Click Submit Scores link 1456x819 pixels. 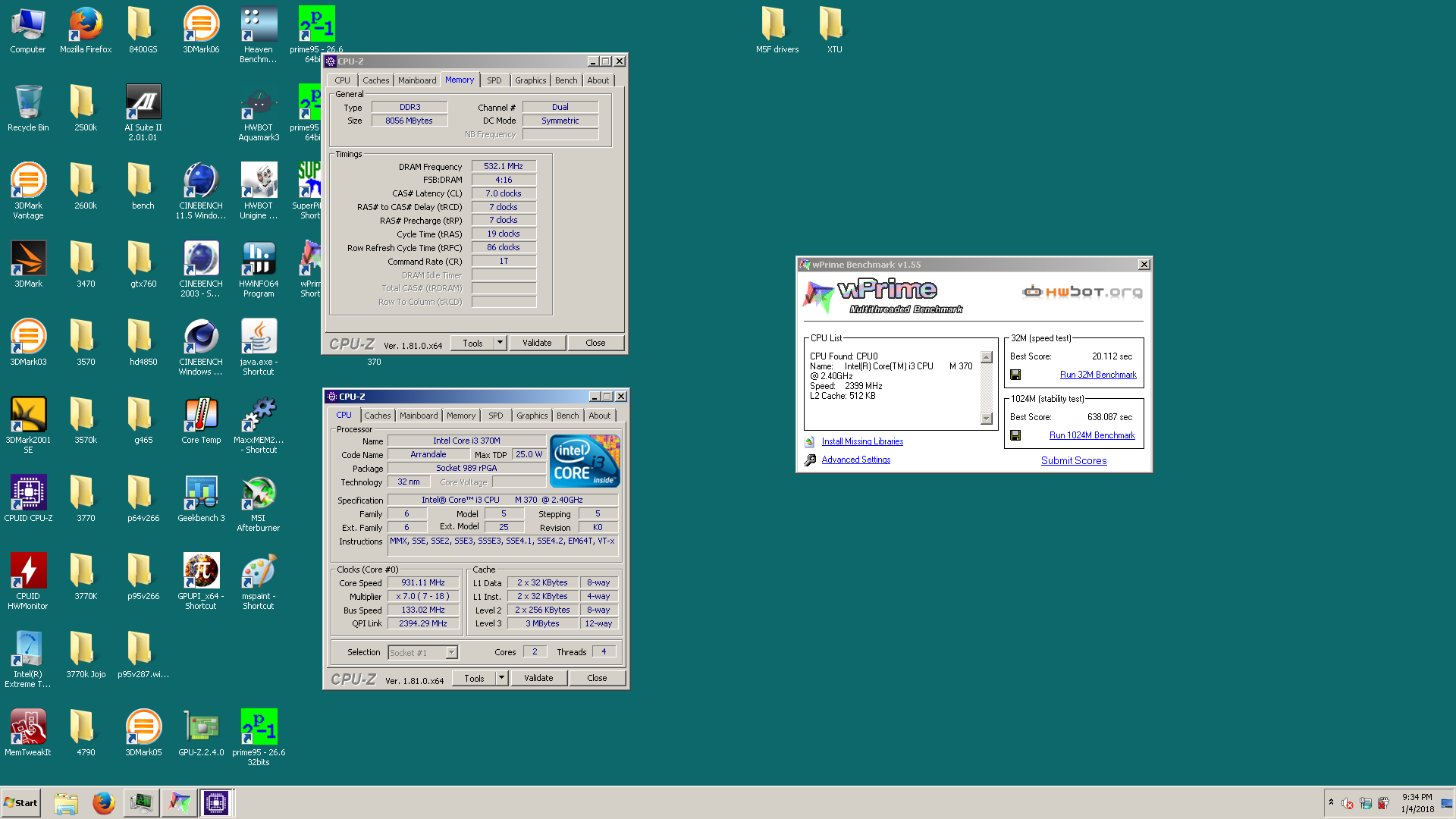(x=1074, y=460)
